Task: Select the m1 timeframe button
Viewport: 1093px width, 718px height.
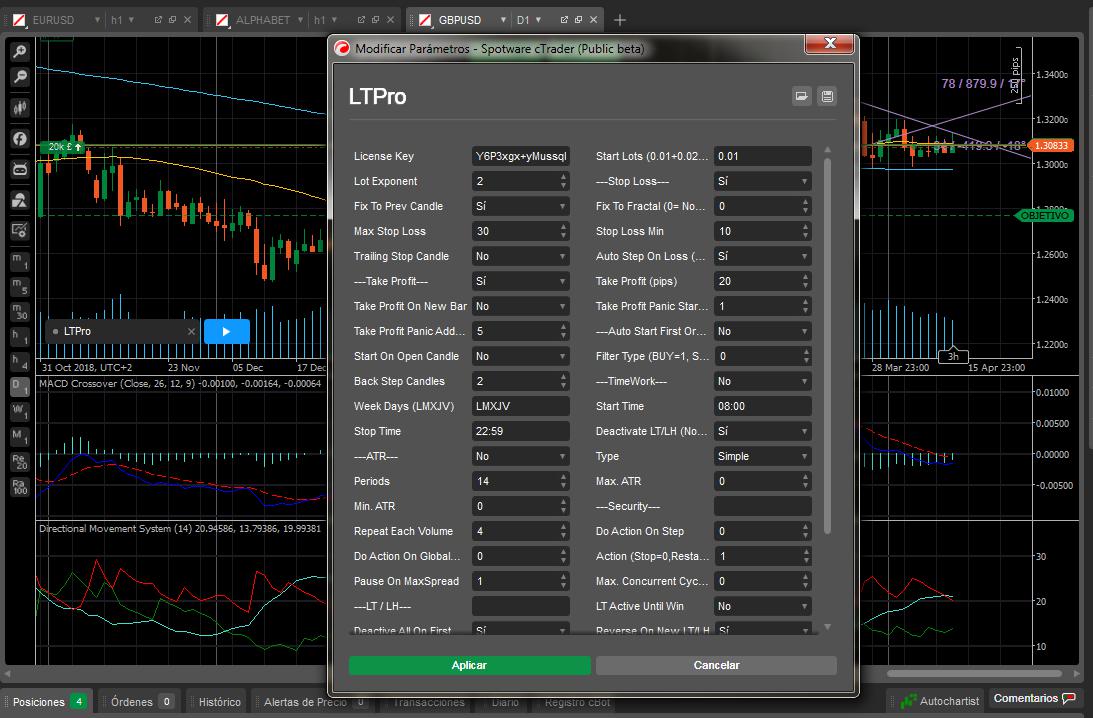Action: click(x=20, y=261)
